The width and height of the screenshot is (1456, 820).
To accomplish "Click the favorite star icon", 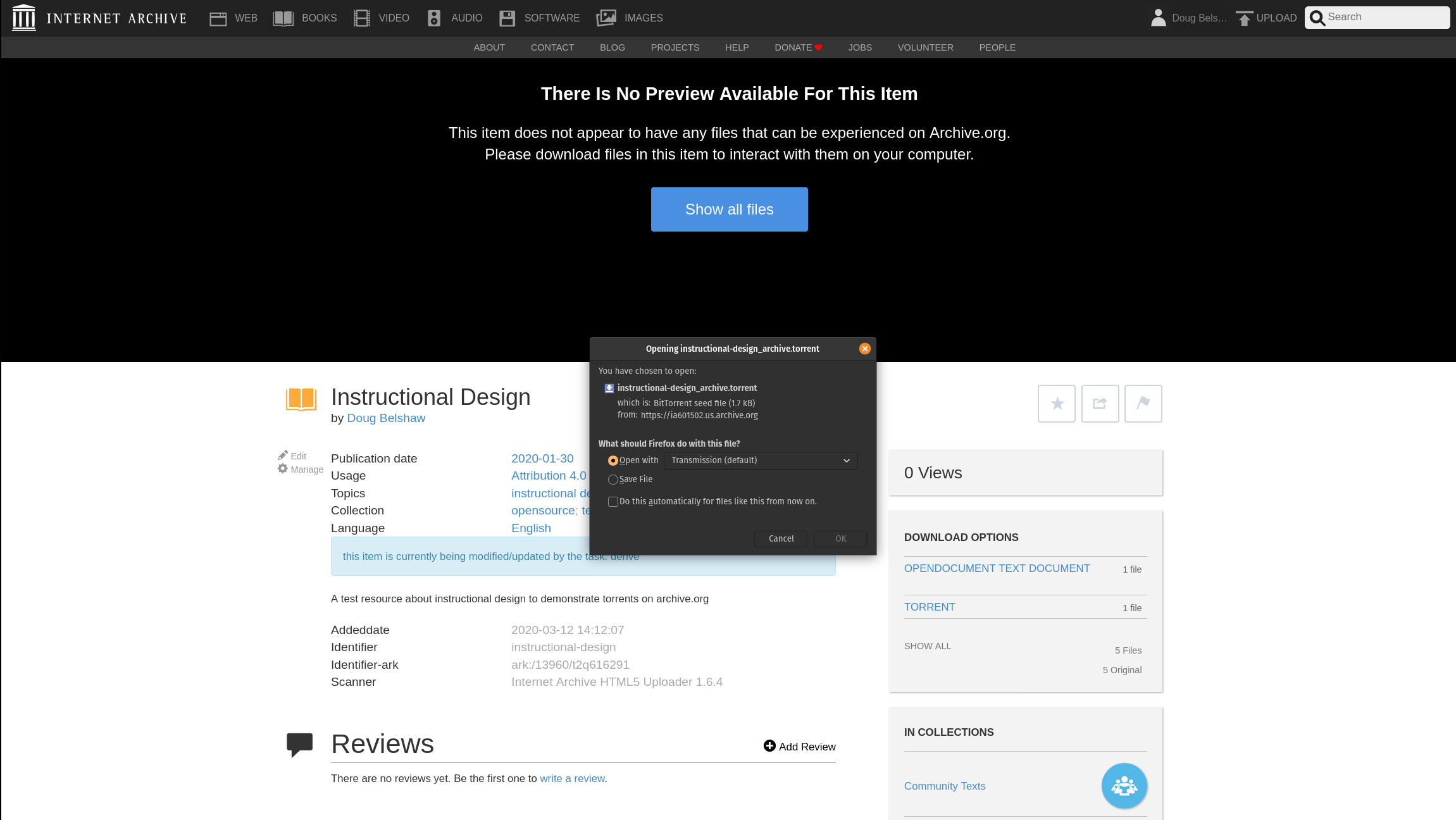I will 1055,403.
